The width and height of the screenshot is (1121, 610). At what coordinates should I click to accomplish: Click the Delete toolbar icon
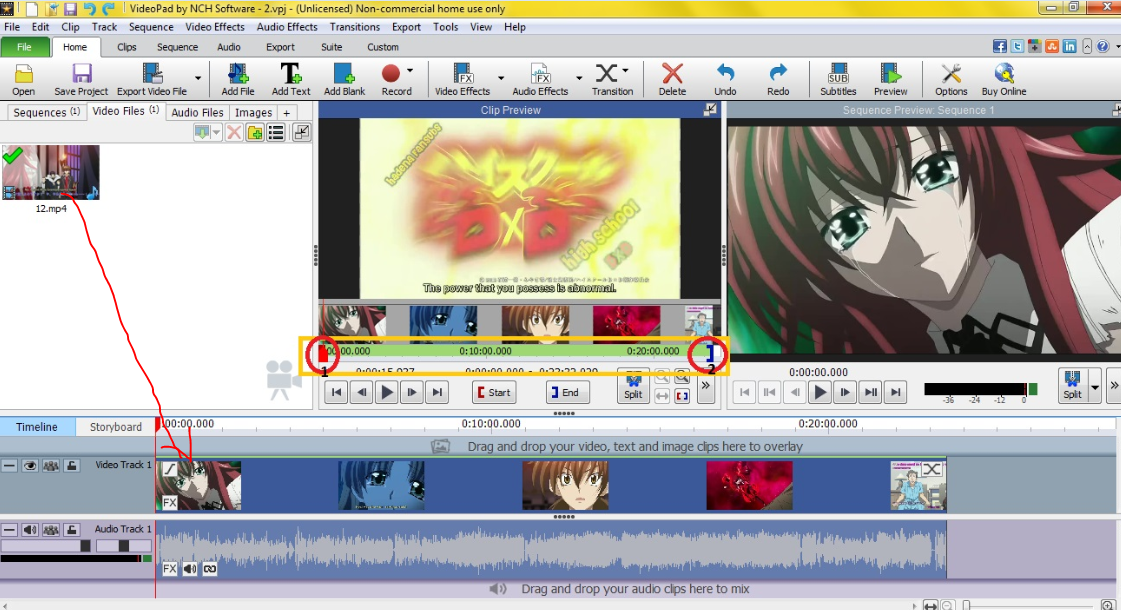pyautogui.click(x=671, y=80)
